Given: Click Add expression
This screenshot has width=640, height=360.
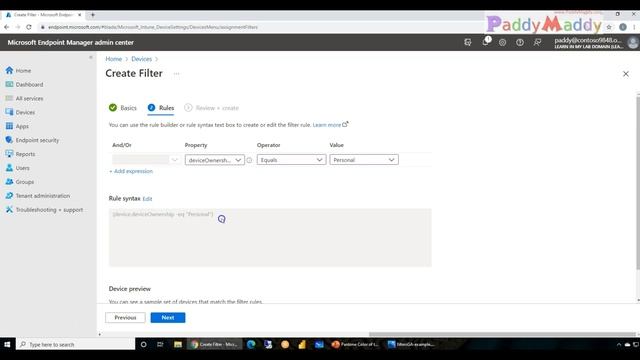Looking at the screenshot, I should pos(131,171).
